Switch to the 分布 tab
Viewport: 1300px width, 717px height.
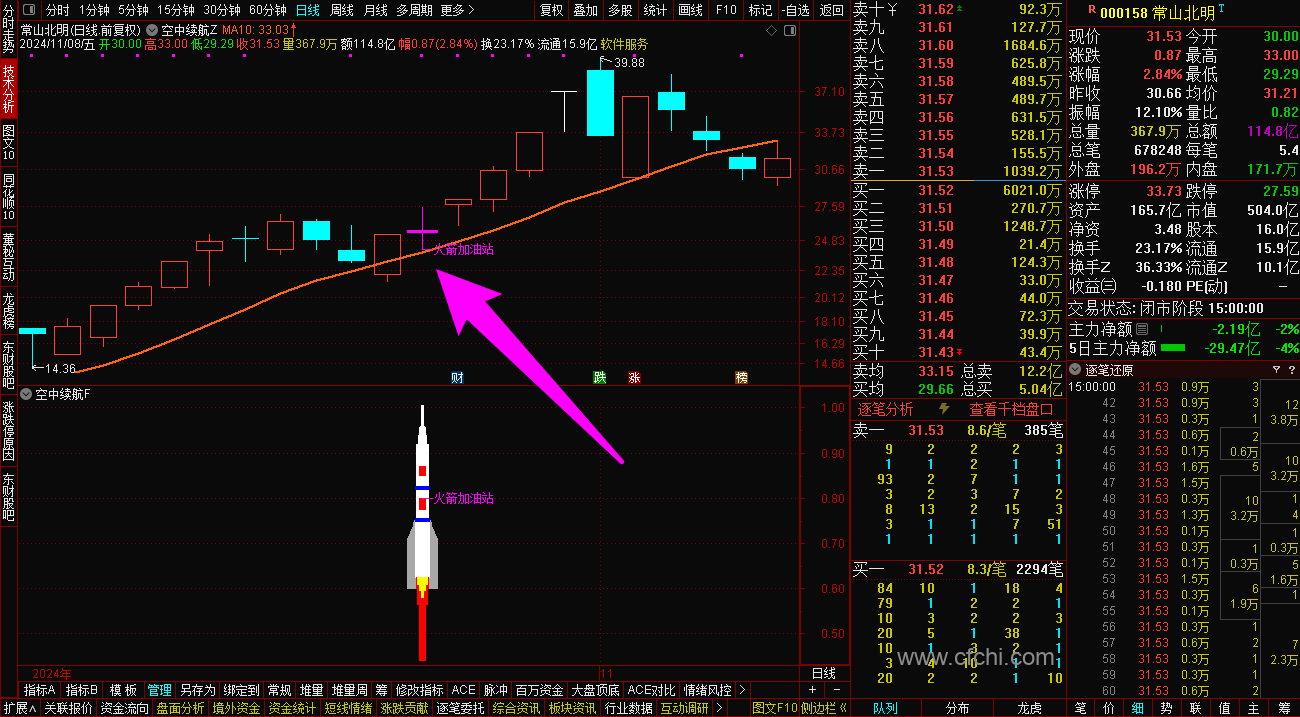click(957, 708)
